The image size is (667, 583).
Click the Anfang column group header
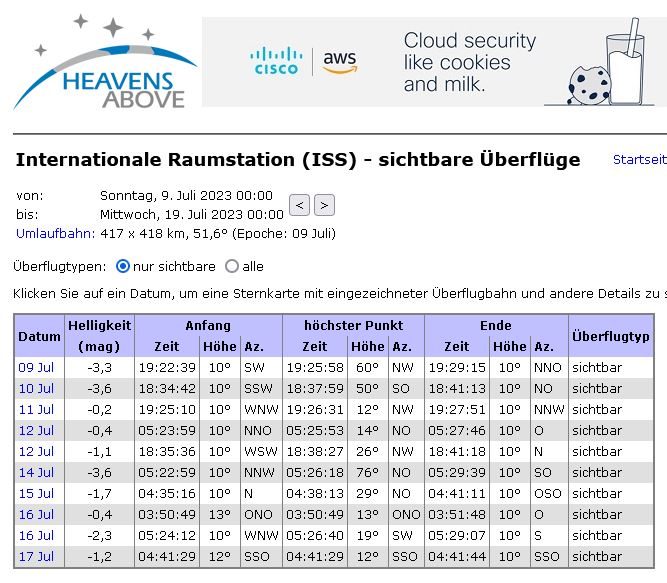point(208,325)
